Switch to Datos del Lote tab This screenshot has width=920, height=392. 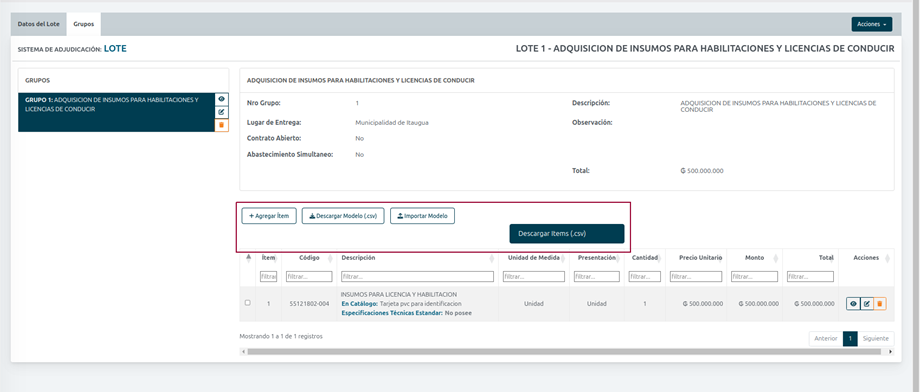pyautogui.click(x=38, y=24)
